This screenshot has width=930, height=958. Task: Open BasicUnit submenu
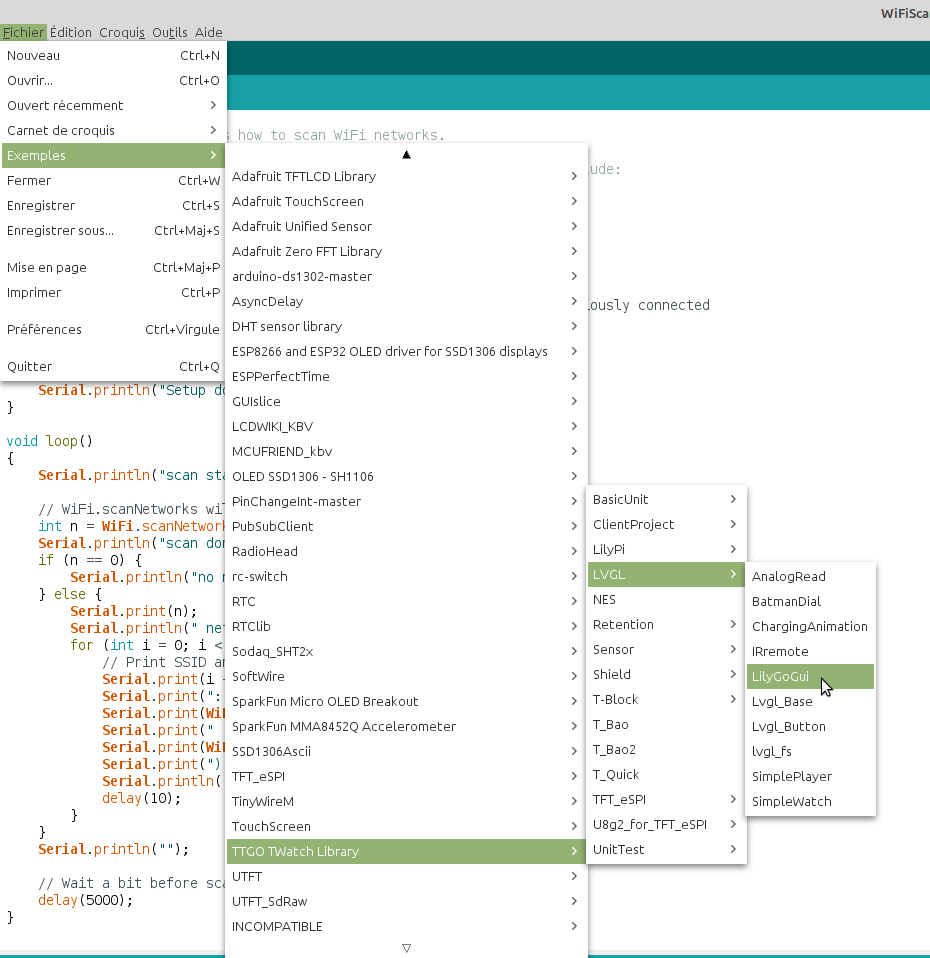tap(666, 500)
